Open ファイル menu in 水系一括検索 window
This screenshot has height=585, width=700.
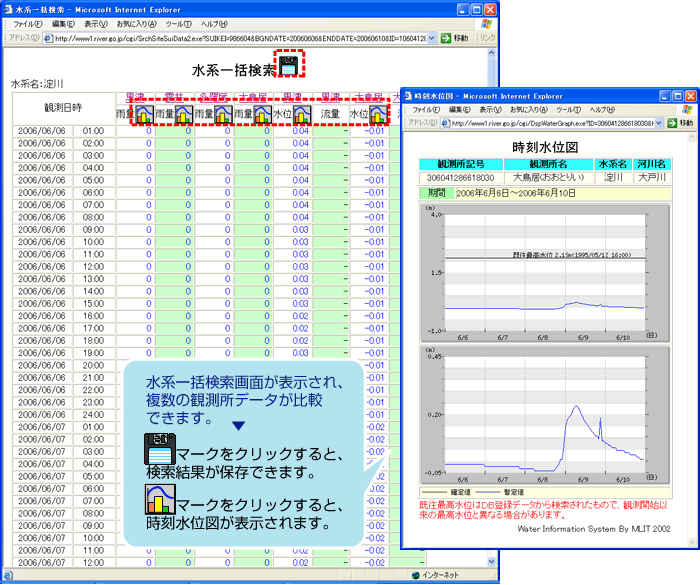point(27,23)
